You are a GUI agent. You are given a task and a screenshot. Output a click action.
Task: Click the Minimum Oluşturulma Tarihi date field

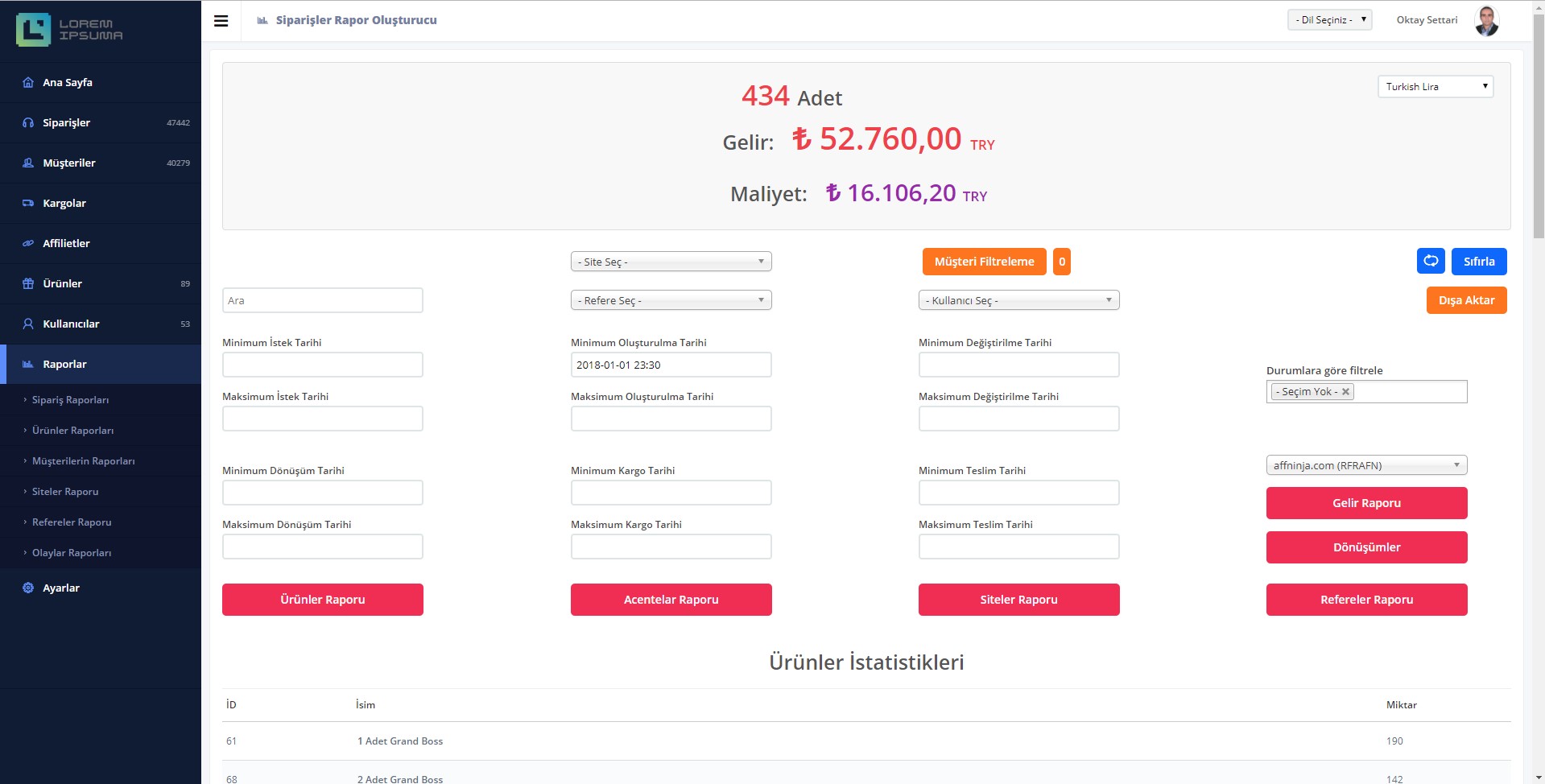click(671, 365)
